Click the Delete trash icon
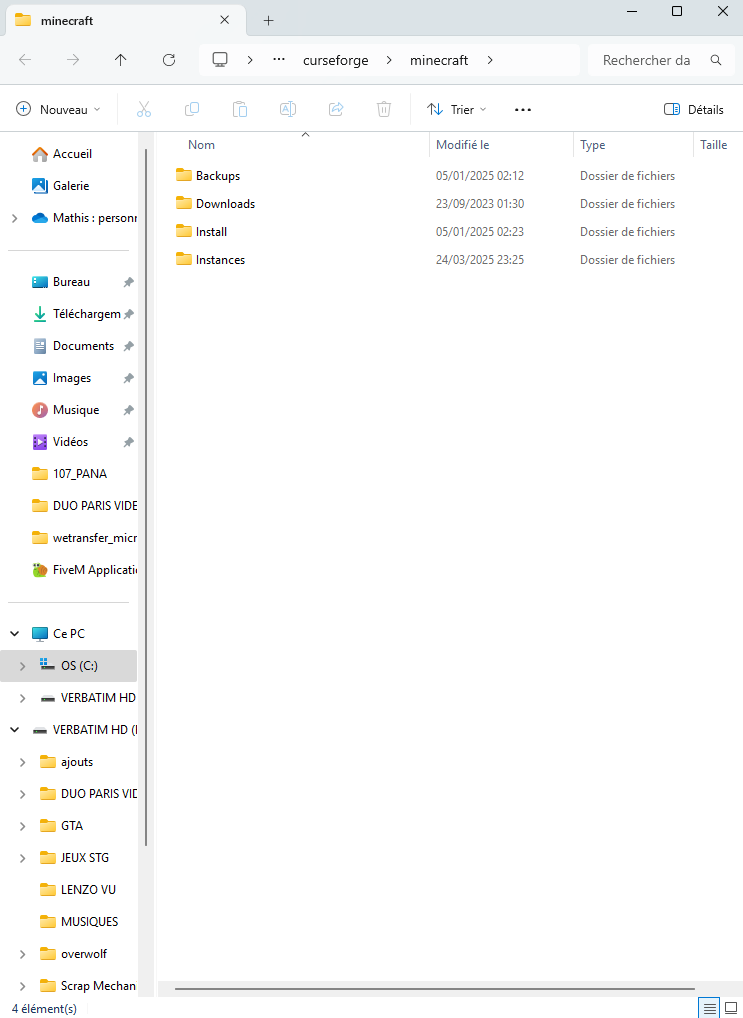Screen dimensions: 743x1018 coord(384,109)
